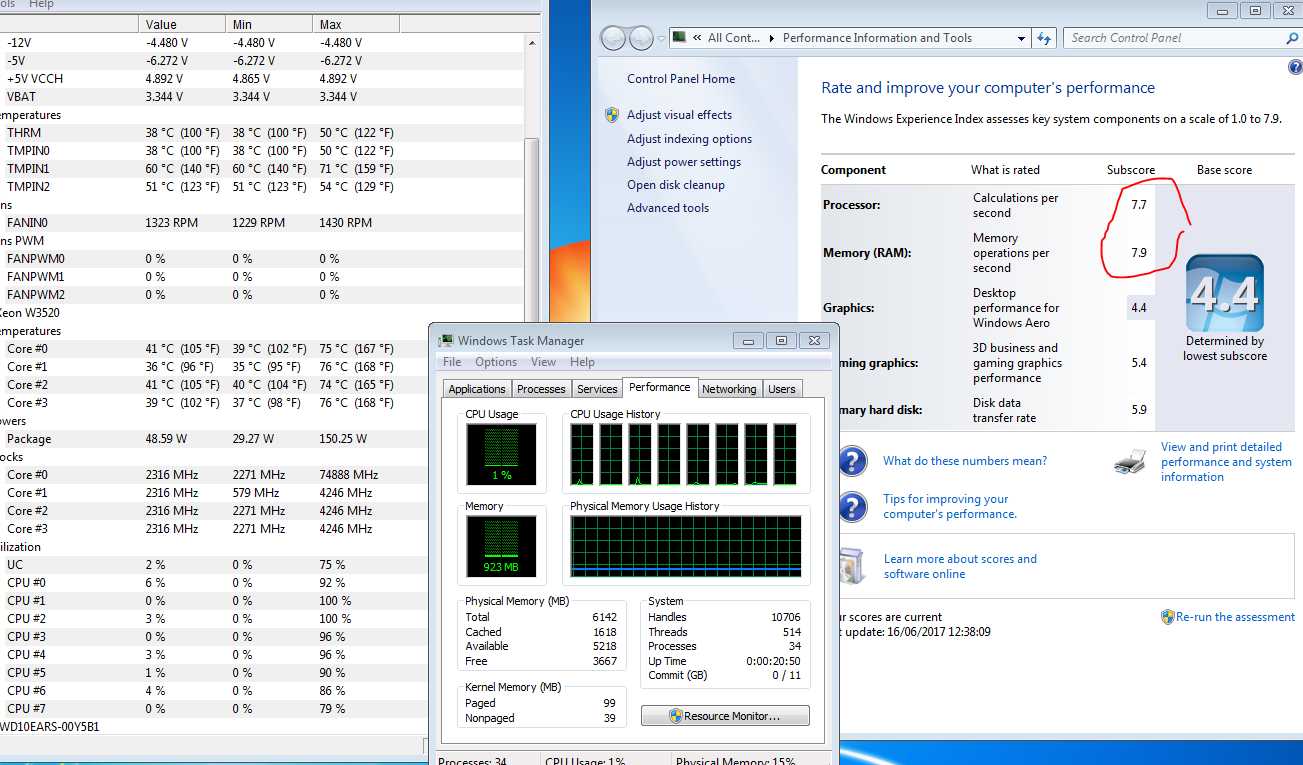
Task: Click the help icon beside 'What do these numbers mean?'
Action: coord(851,461)
